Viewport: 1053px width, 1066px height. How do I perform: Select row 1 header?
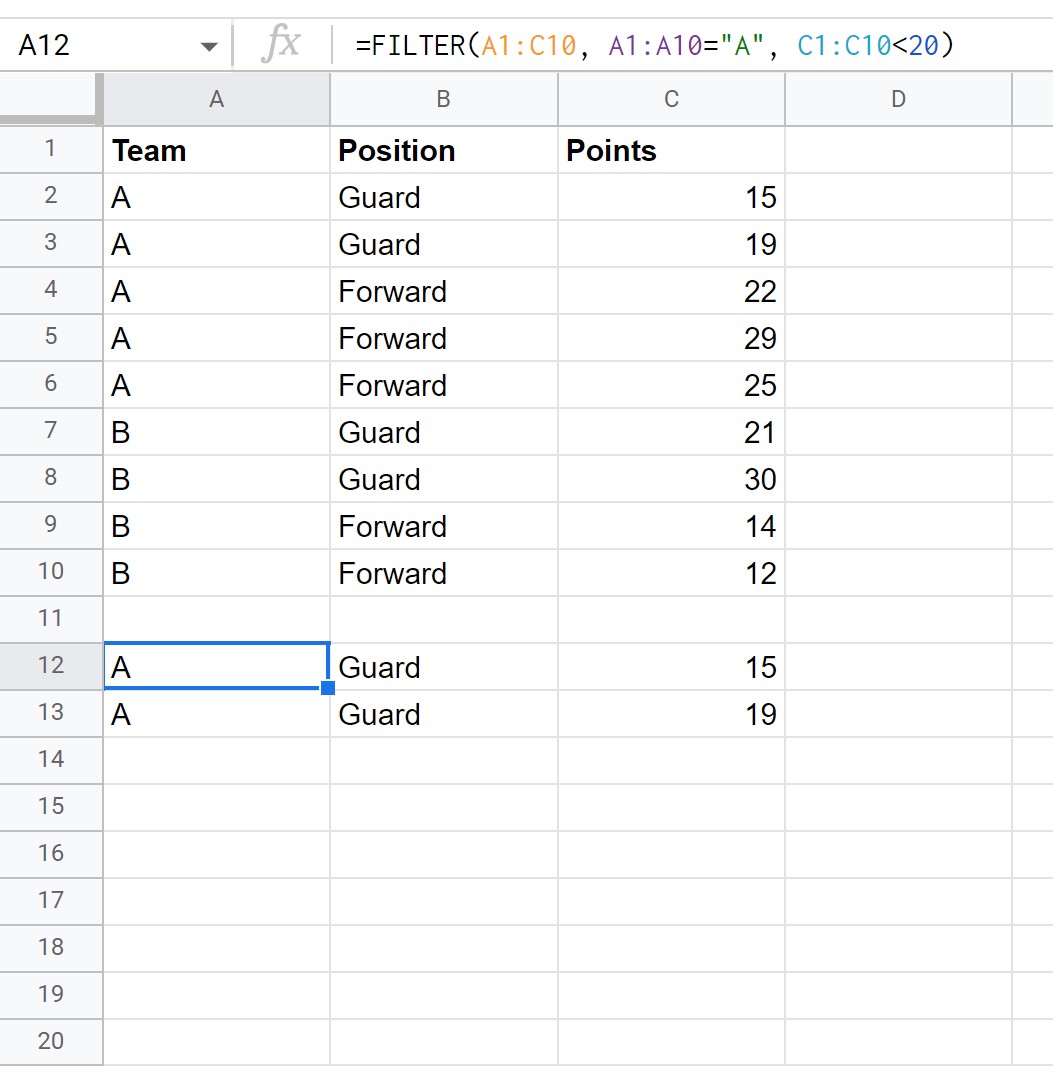point(50,149)
